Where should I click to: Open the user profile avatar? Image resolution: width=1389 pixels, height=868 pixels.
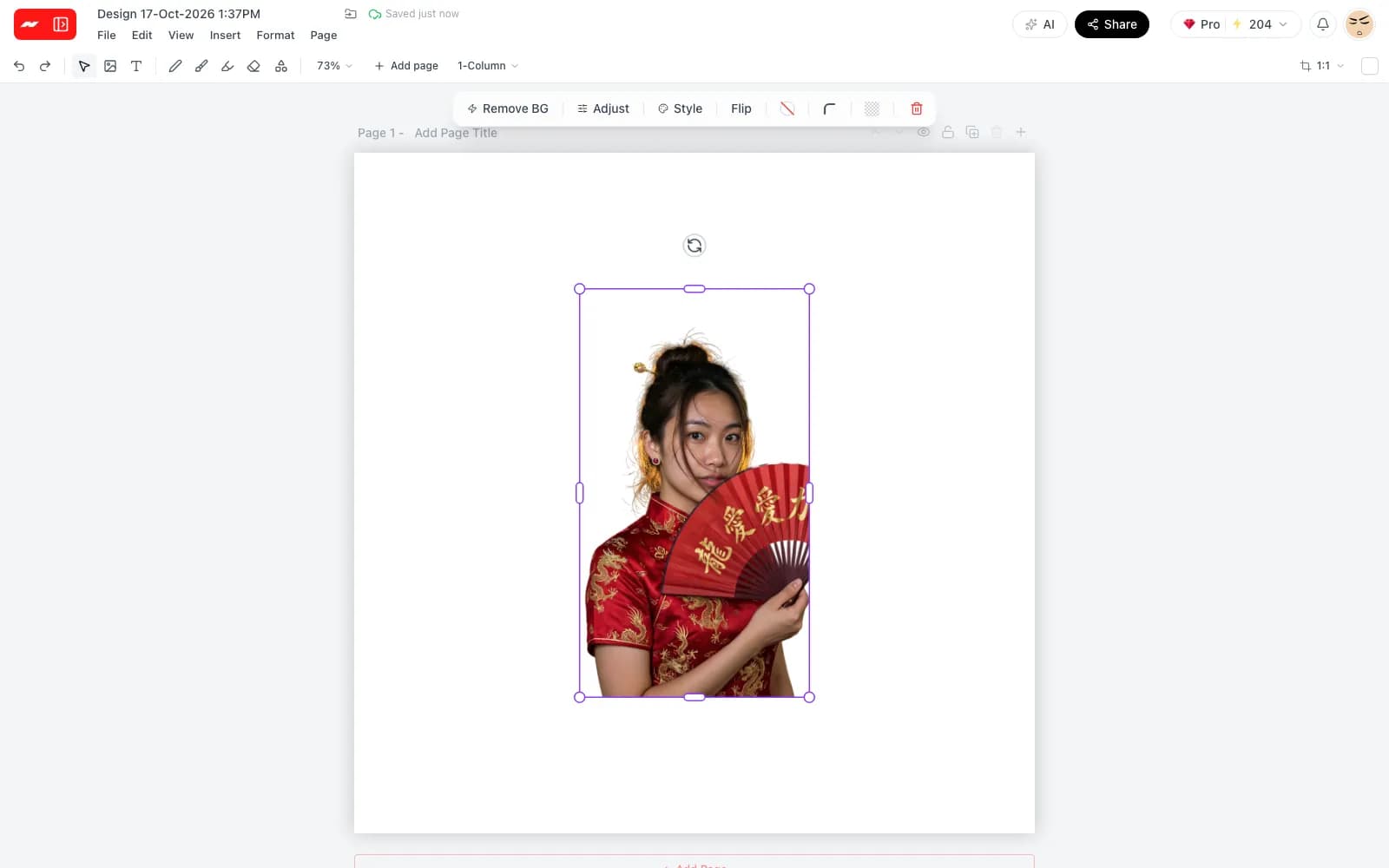pyautogui.click(x=1359, y=24)
